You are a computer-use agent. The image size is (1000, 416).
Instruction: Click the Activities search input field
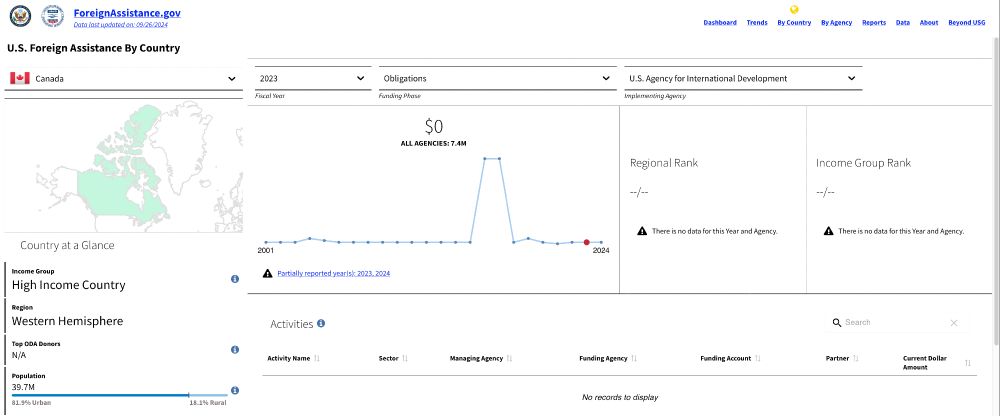click(x=895, y=323)
